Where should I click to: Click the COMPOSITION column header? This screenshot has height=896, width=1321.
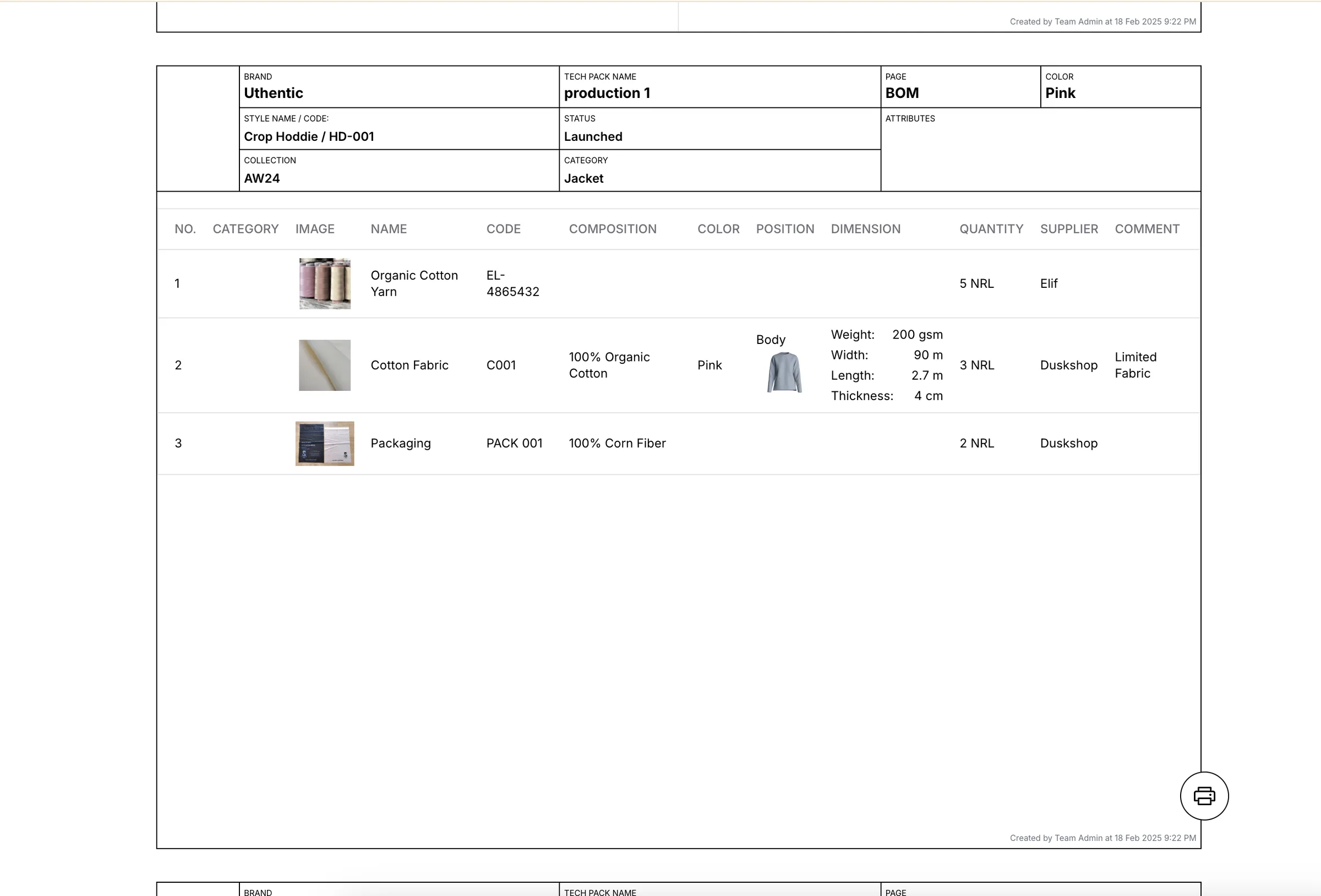pyautogui.click(x=613, y=228)
